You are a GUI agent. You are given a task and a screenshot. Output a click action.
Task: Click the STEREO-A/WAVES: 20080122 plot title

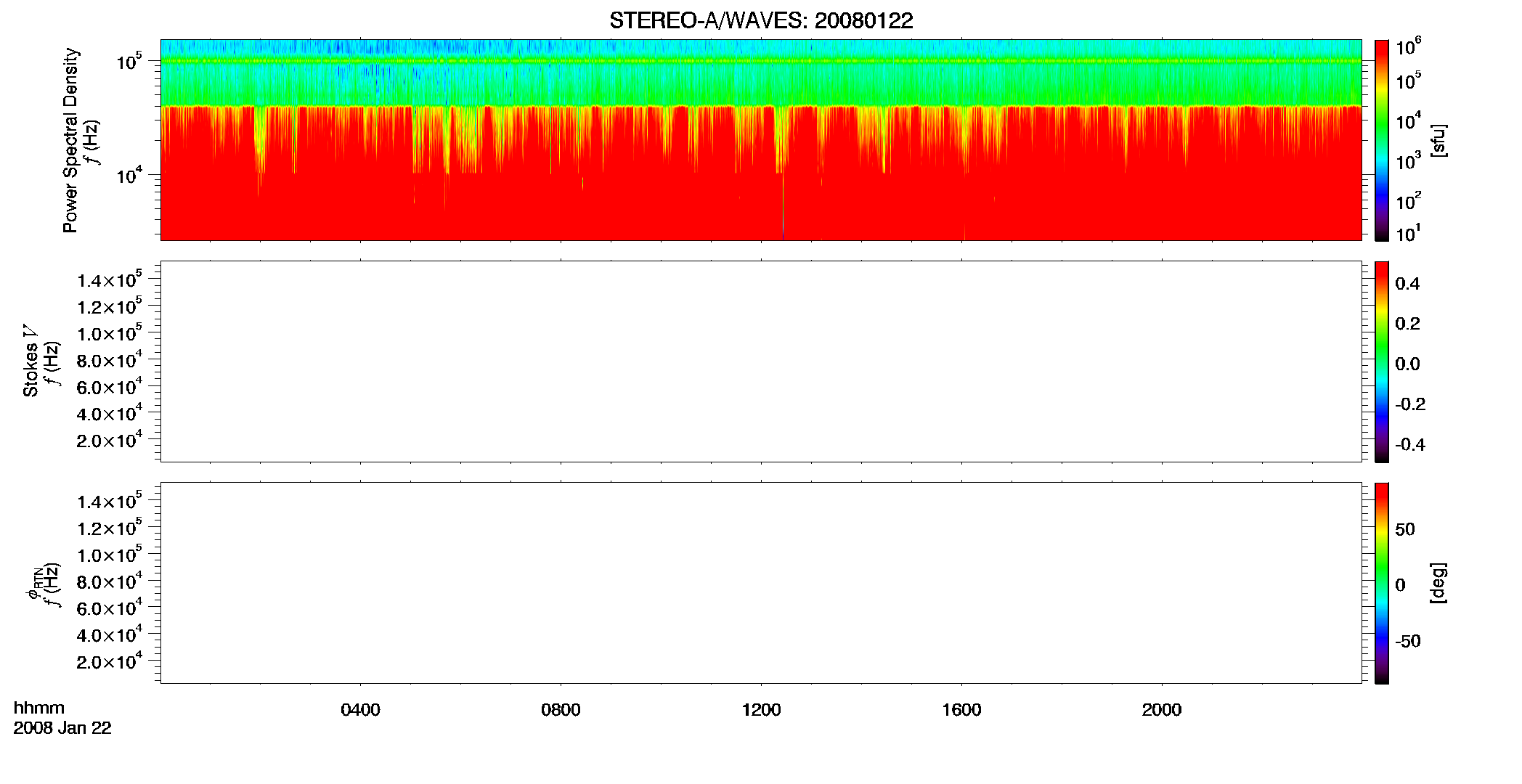coord(761,21)
